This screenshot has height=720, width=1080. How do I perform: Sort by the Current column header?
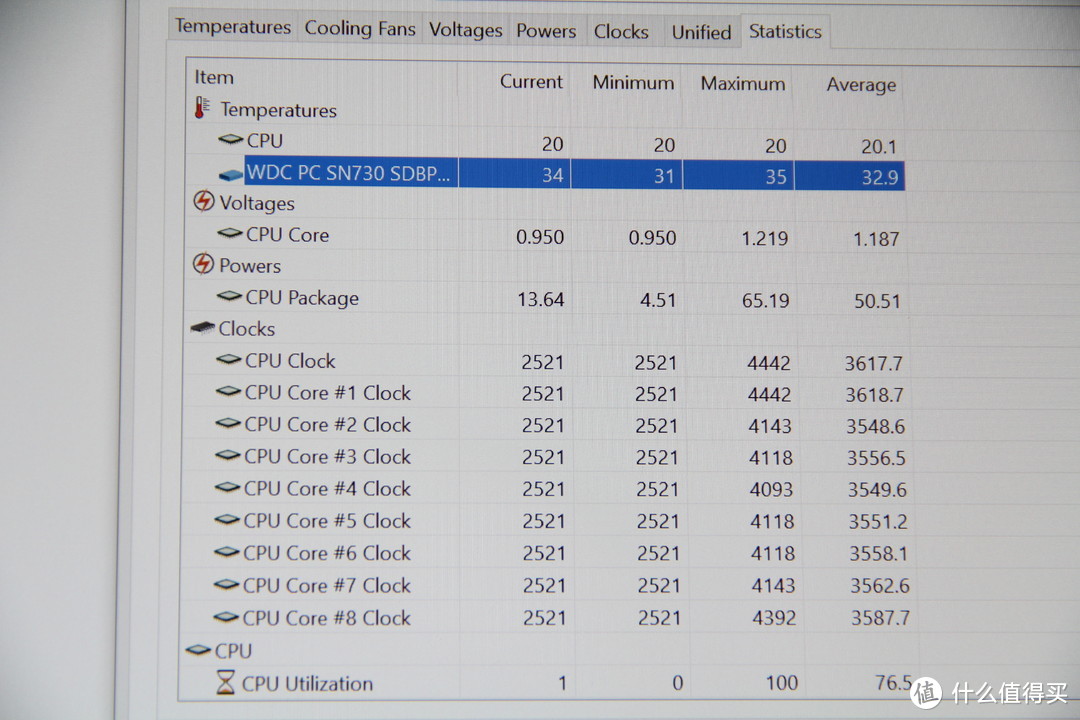pos(531,81)
